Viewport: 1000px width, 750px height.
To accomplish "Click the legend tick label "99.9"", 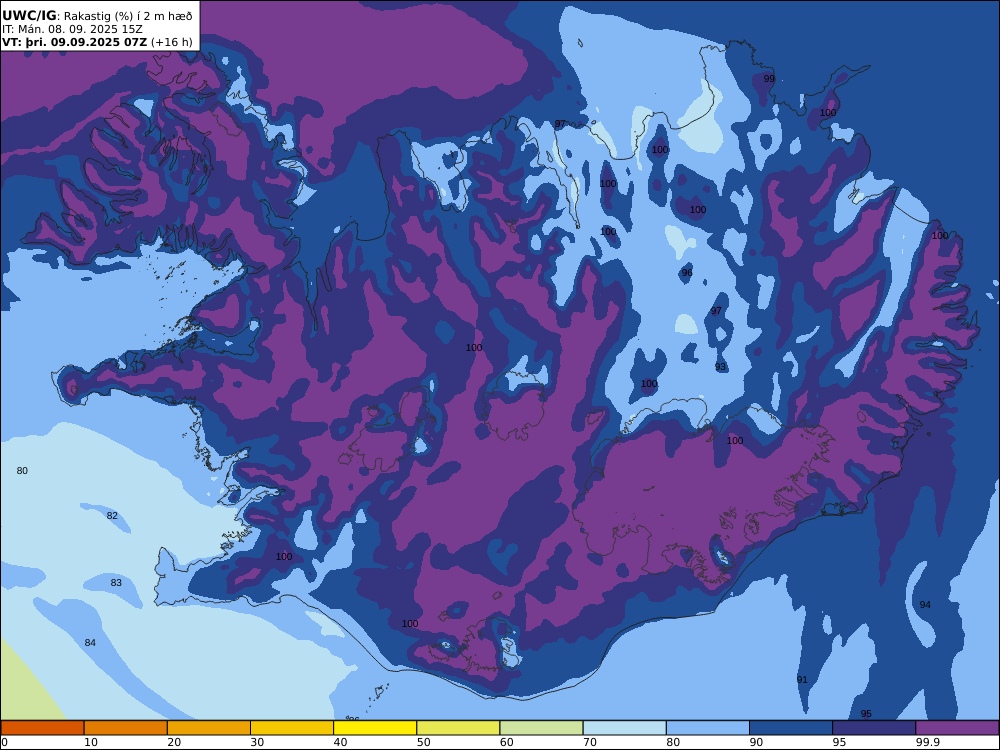I will [x=927, y=742].
